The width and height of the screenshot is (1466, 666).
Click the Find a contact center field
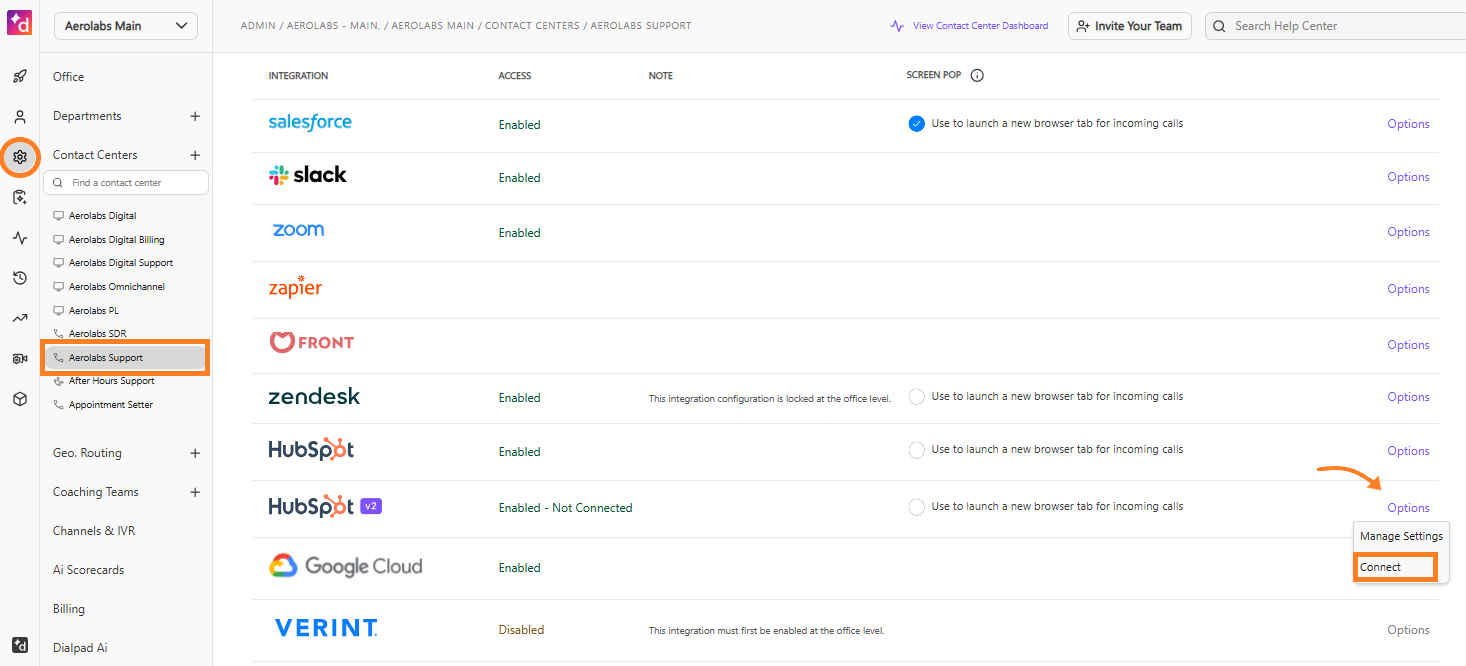coord(126,183)
